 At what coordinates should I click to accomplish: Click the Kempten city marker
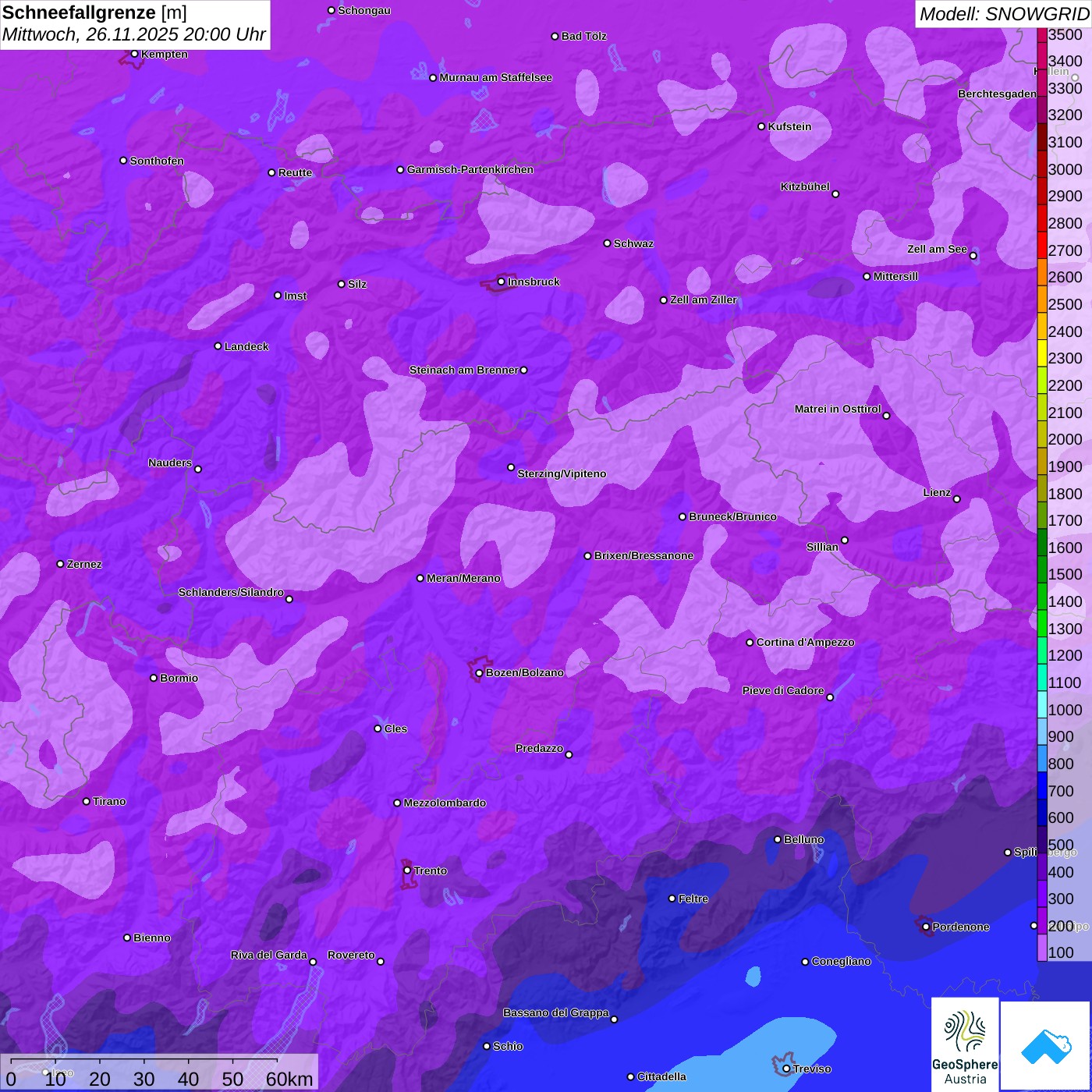[x=134, y=54]
